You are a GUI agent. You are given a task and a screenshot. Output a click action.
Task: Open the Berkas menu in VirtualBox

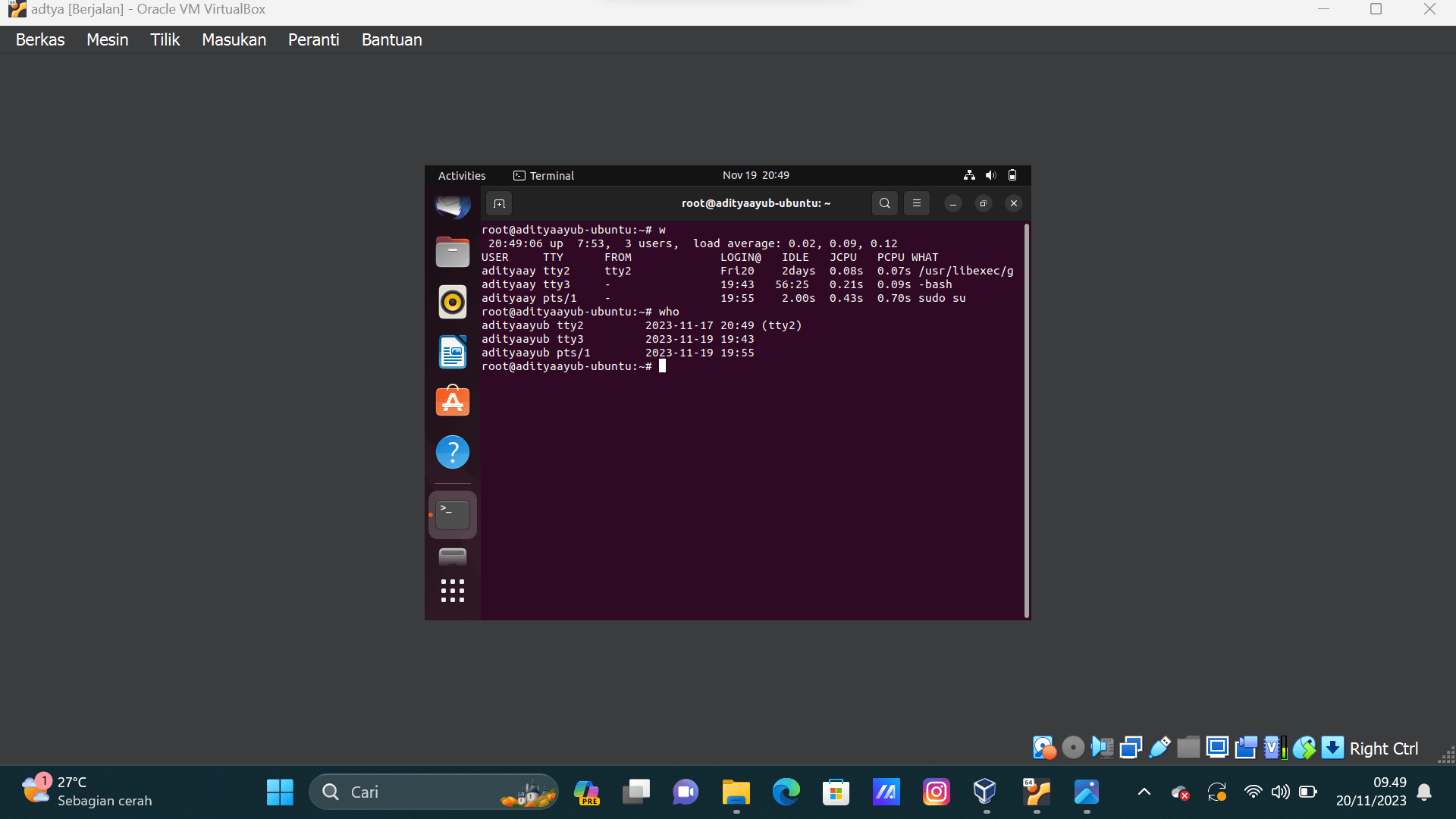[x=40, y=39]
